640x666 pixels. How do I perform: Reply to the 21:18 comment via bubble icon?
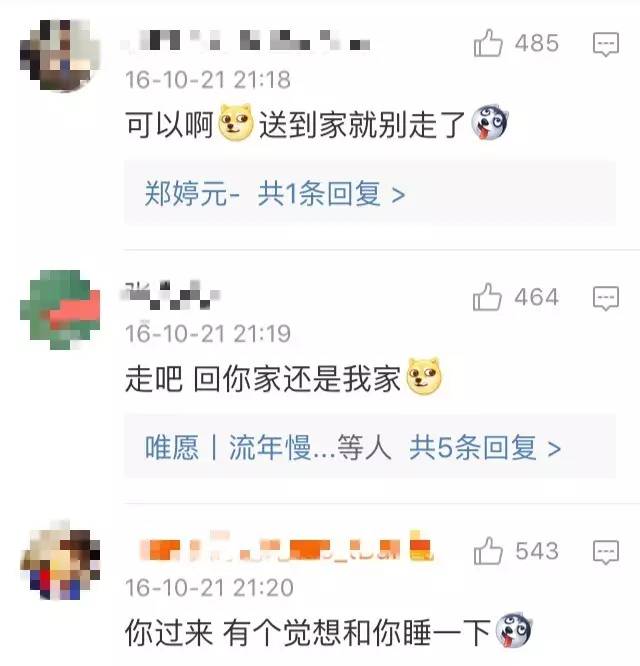click(606, 44)
